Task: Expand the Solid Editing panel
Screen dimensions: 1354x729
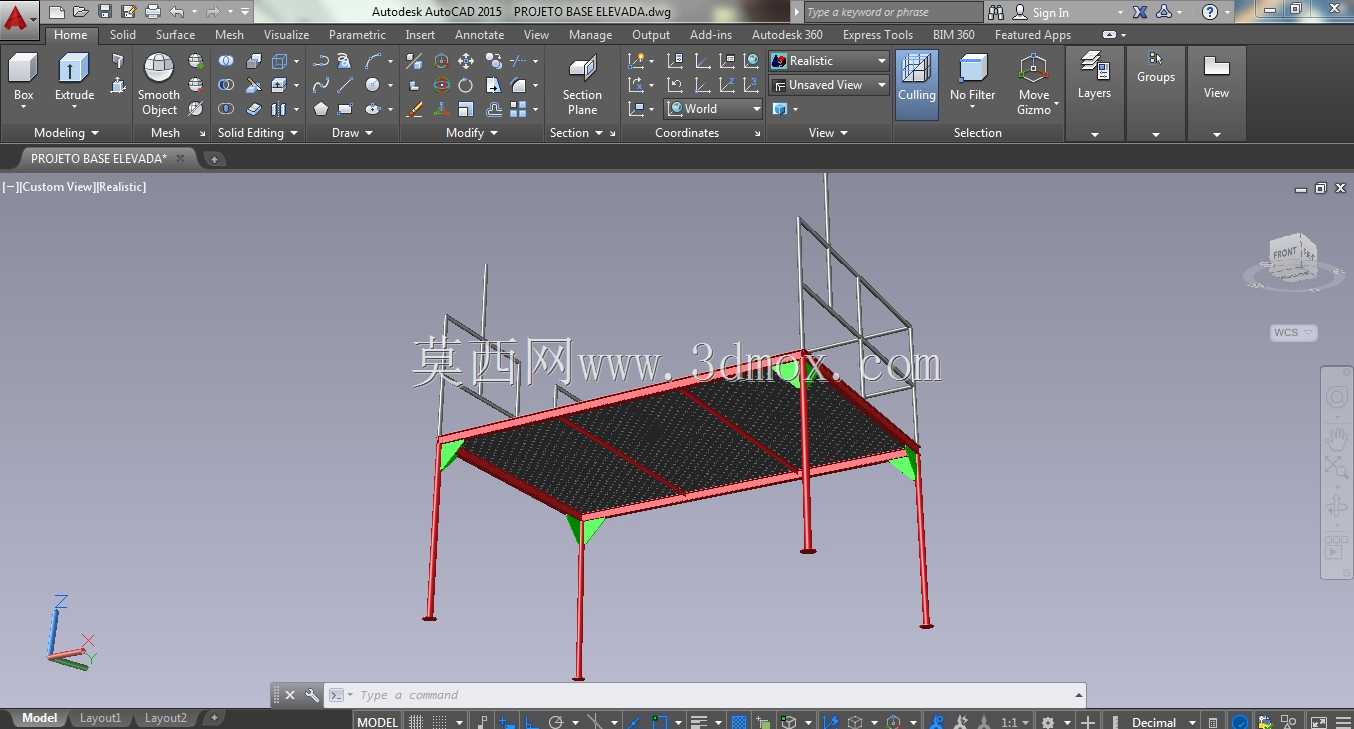Action: (x=258, y=133)
